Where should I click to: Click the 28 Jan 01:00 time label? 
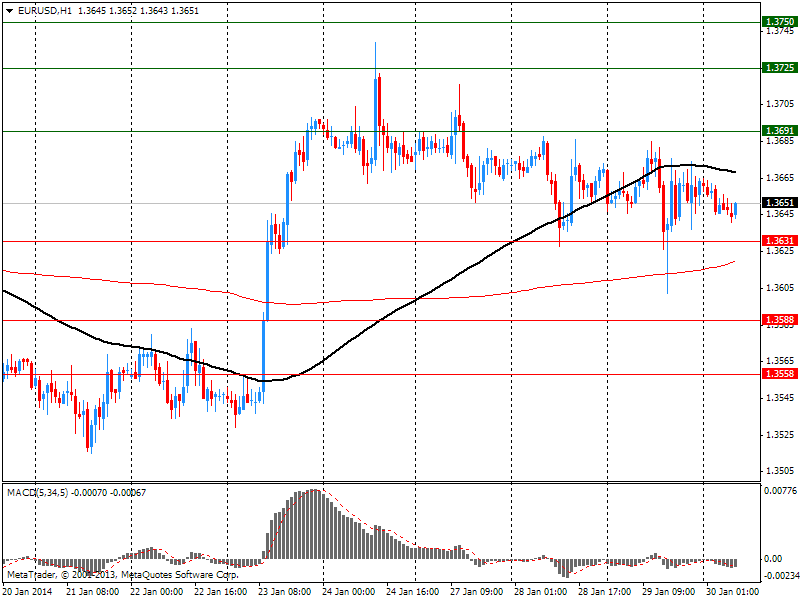541,592
